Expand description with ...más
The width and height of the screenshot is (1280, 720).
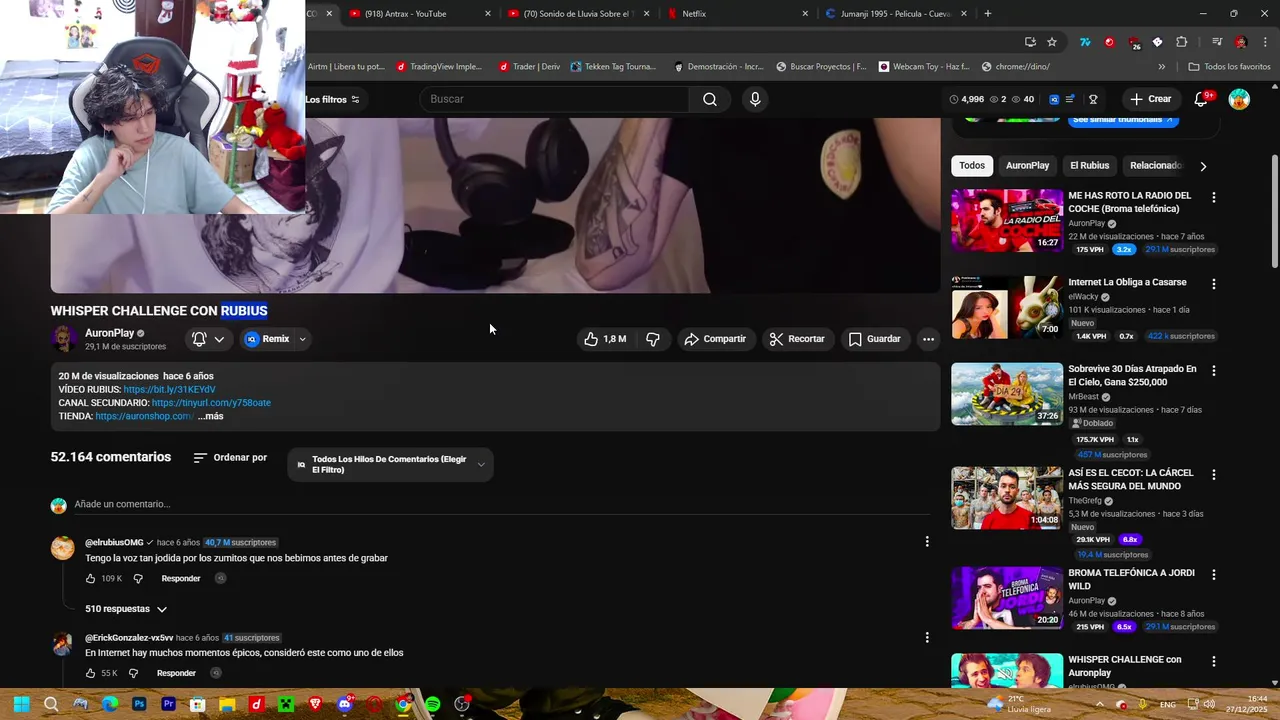pos(210,416)
